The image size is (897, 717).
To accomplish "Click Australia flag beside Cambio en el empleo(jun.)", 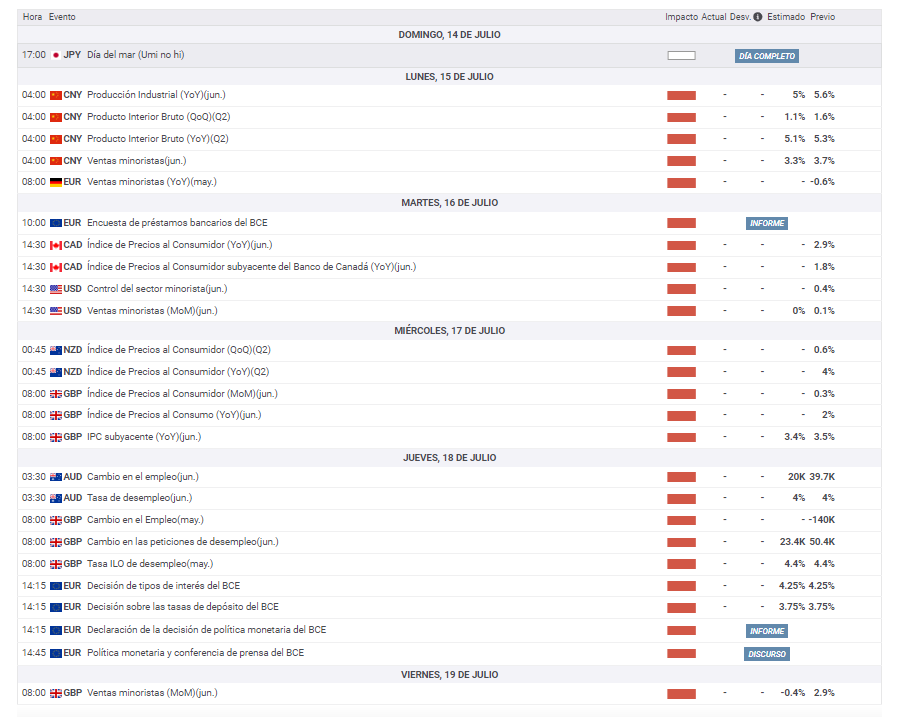I will coord(56,477).
